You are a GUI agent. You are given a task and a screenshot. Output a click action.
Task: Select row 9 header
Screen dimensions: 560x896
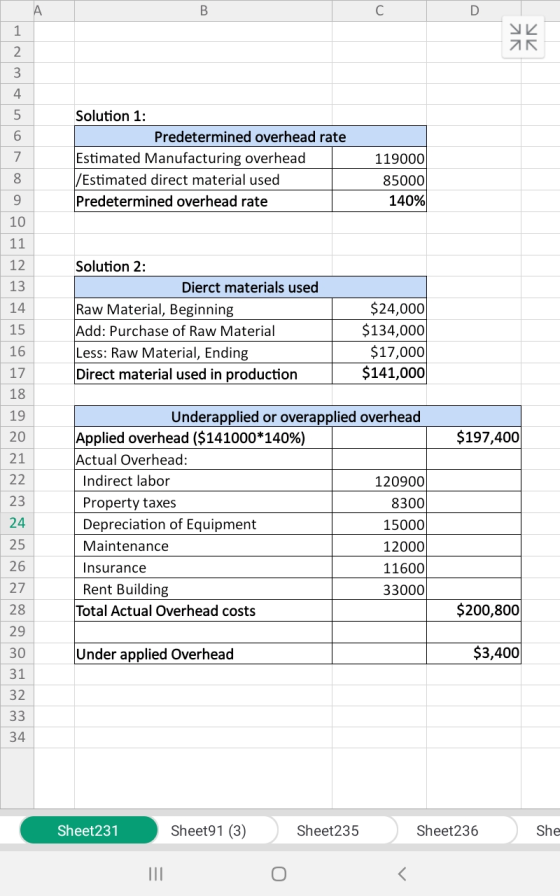coord(17,201)
